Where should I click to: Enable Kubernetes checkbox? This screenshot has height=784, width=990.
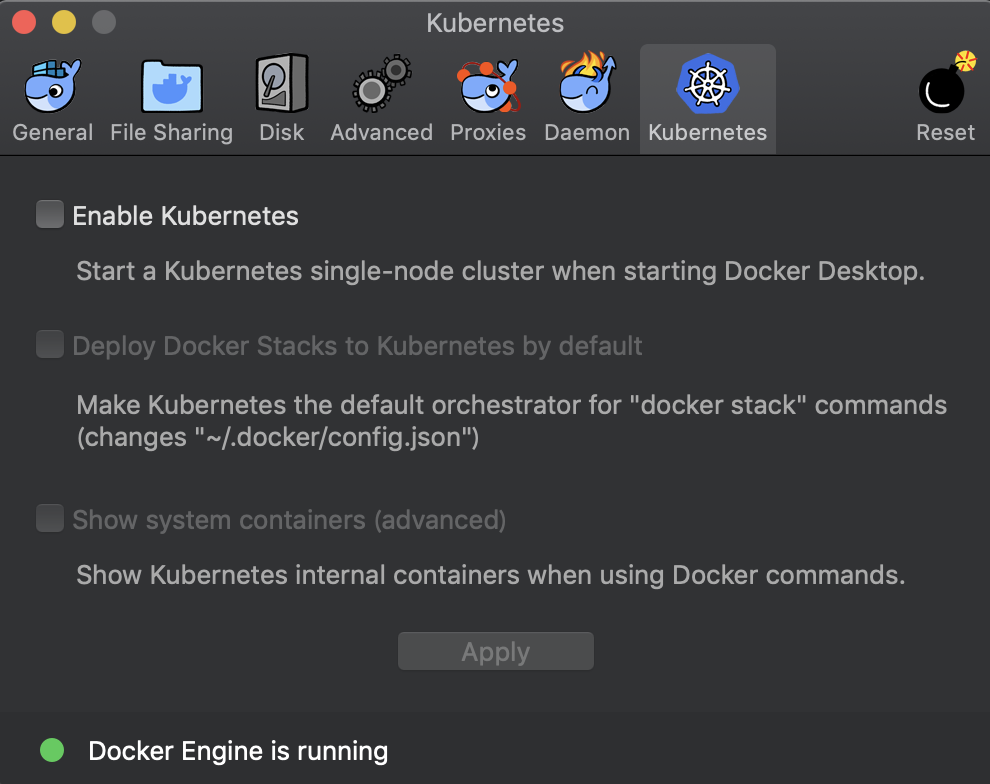pos(49,215)
